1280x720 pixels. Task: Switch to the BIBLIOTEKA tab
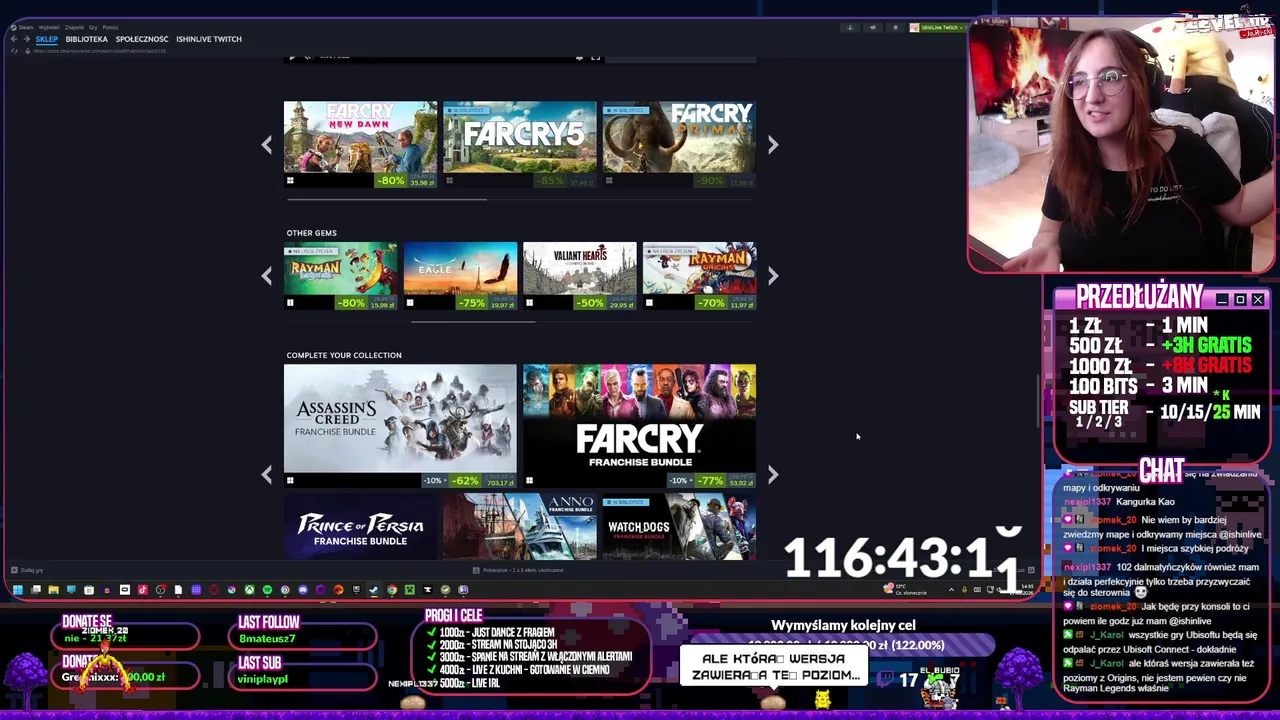pos(87,39)
